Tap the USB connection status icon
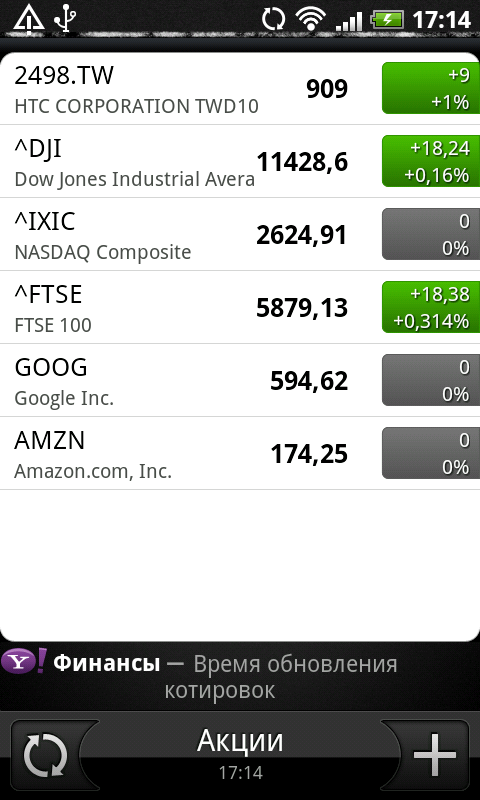Viewport: 480px width, 800px height. point(66,20)
